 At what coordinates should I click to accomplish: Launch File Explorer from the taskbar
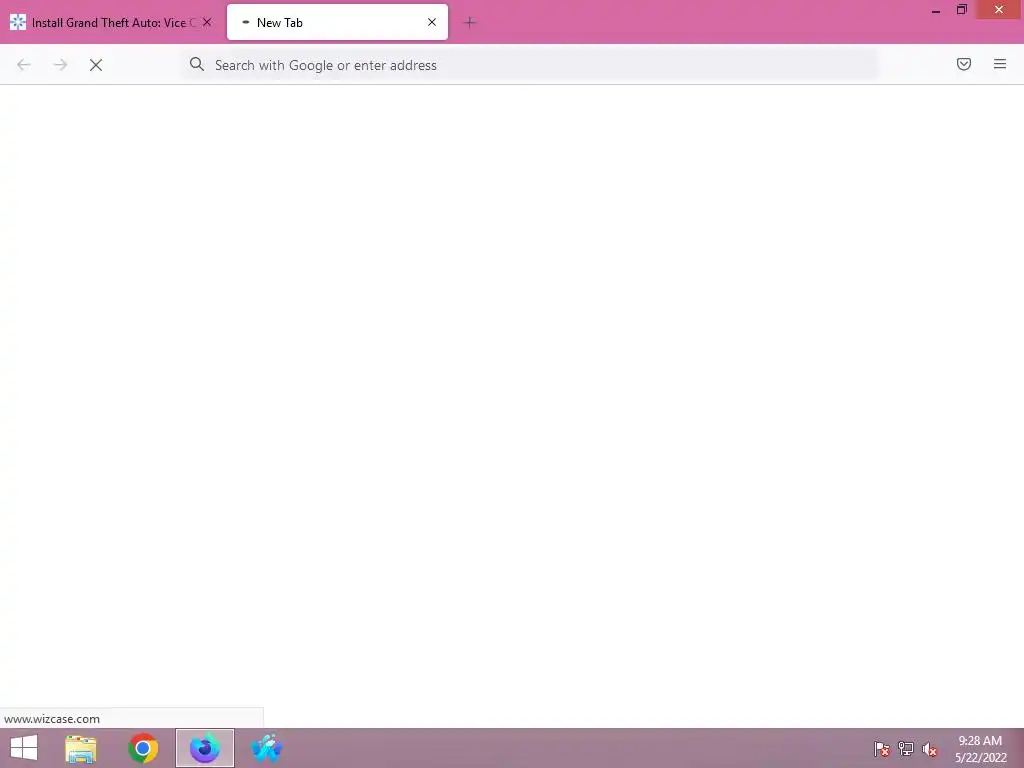point(81,748)
